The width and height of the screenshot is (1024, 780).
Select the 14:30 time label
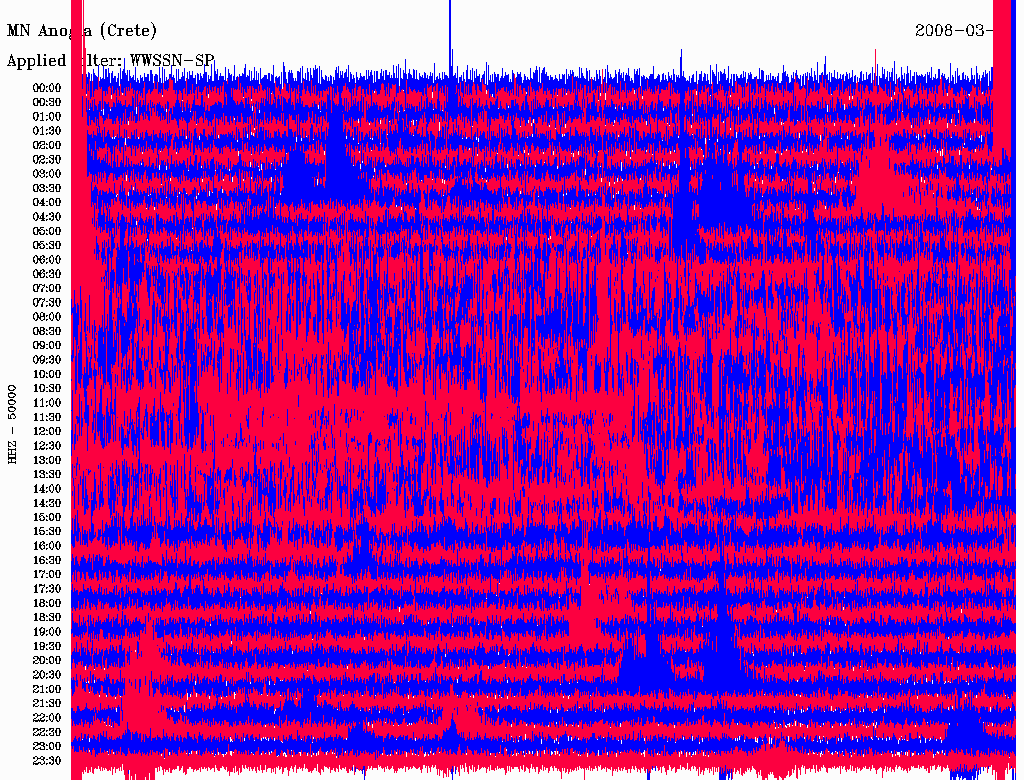pyautogui.click(x=47, y=503)
